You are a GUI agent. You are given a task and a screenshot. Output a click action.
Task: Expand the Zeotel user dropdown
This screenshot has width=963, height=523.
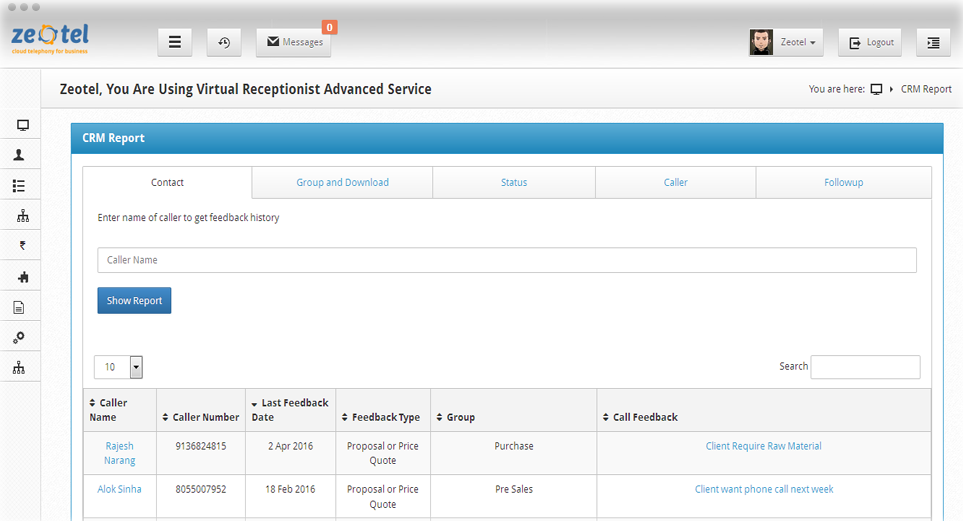798,42
